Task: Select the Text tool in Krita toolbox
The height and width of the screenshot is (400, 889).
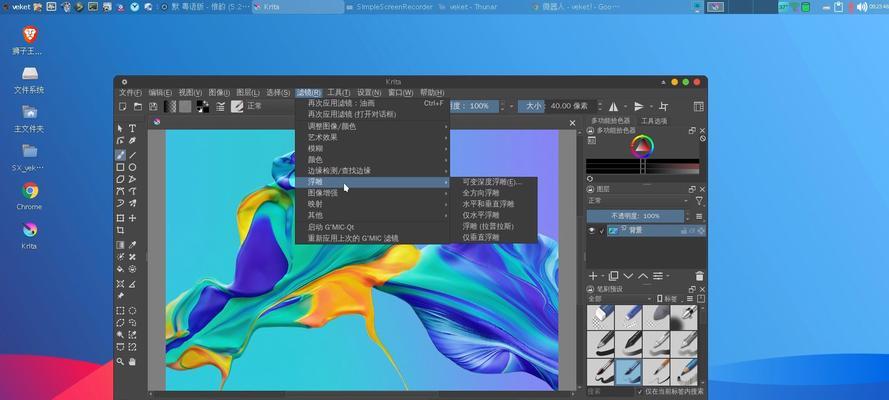Action: click(132, 129)
